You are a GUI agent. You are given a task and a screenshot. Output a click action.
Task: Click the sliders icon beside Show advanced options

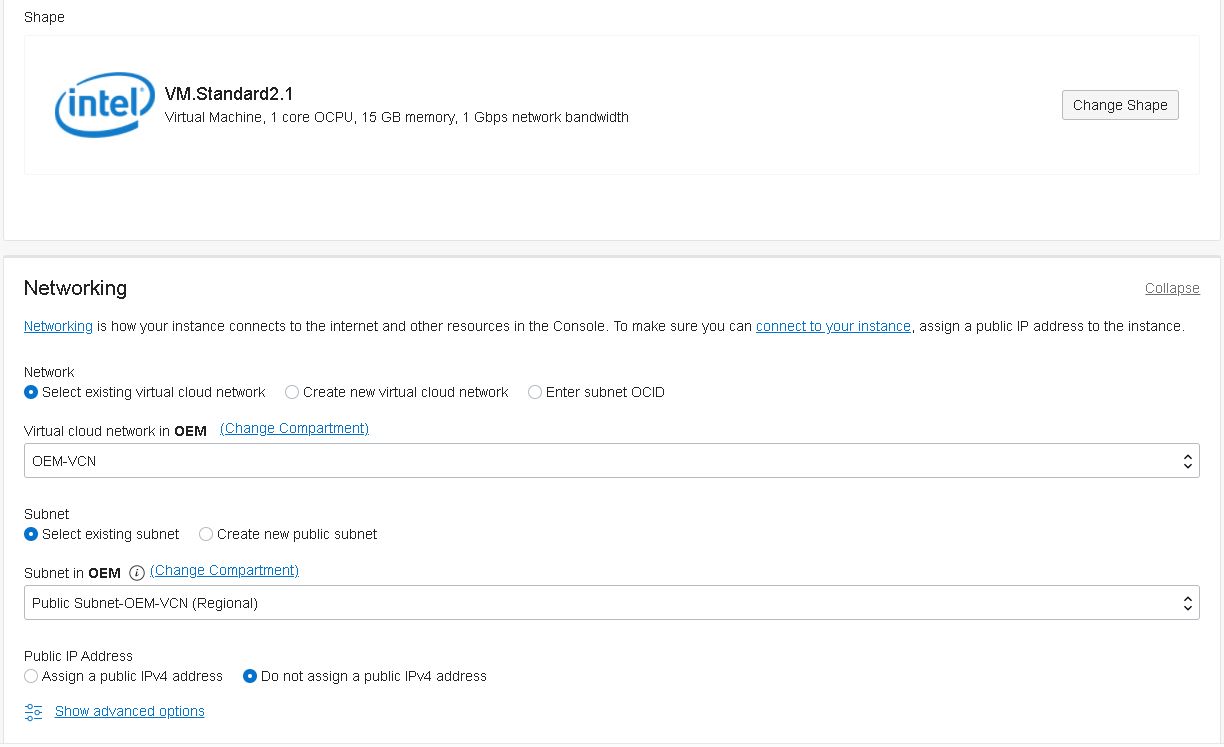click(x=33, y=711)
